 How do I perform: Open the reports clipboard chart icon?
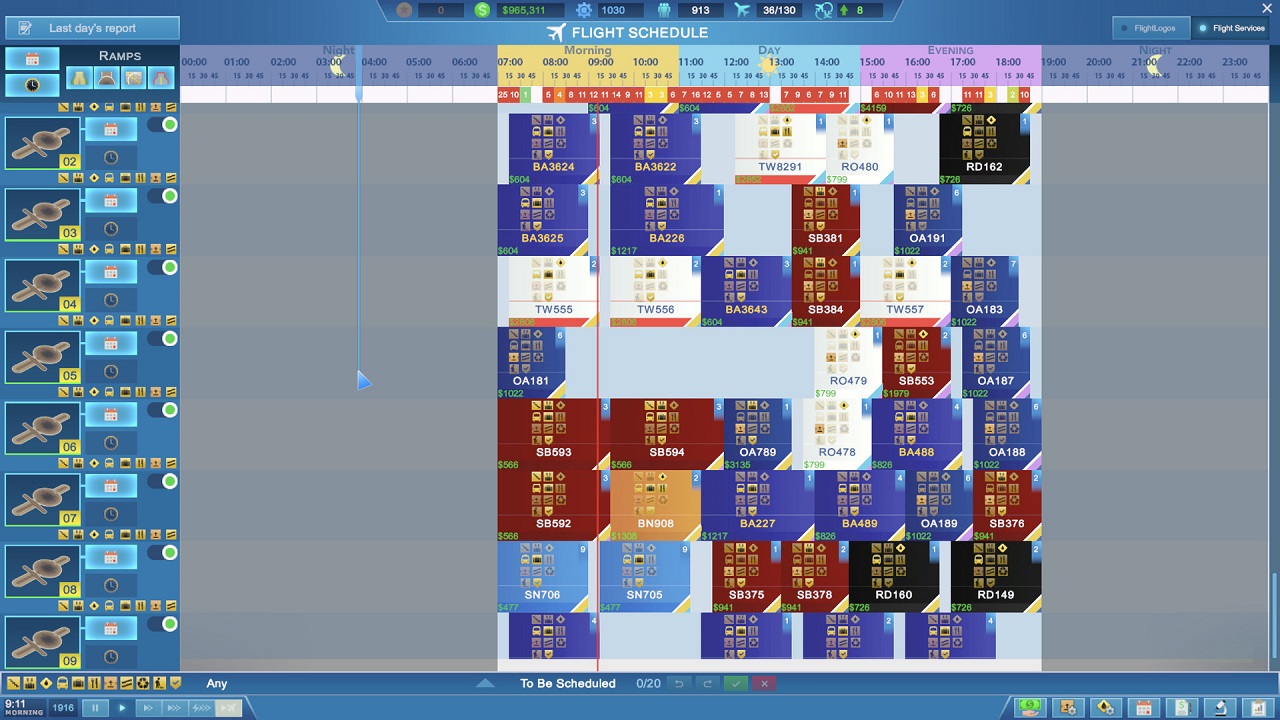coord(1258,707)
